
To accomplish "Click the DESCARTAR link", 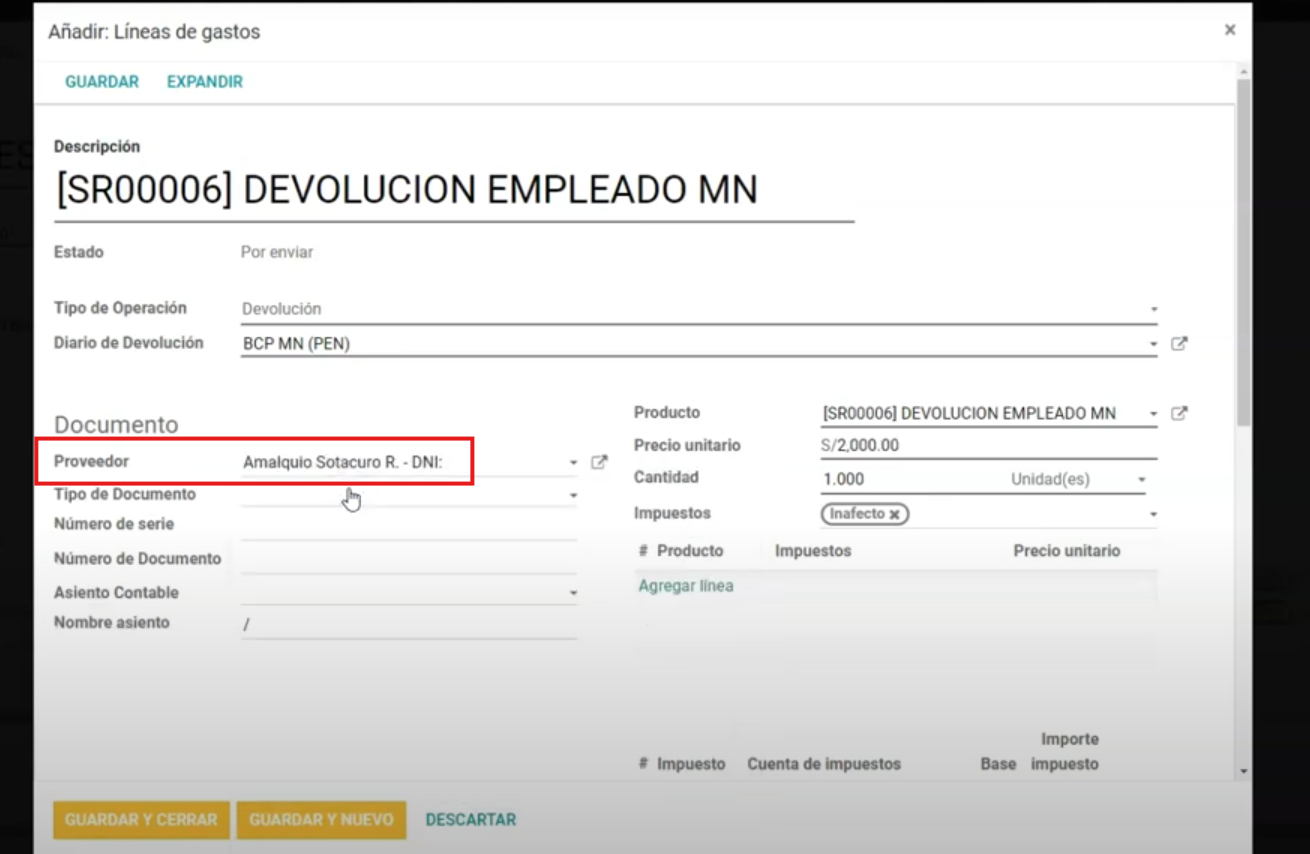I will point(471,820).
